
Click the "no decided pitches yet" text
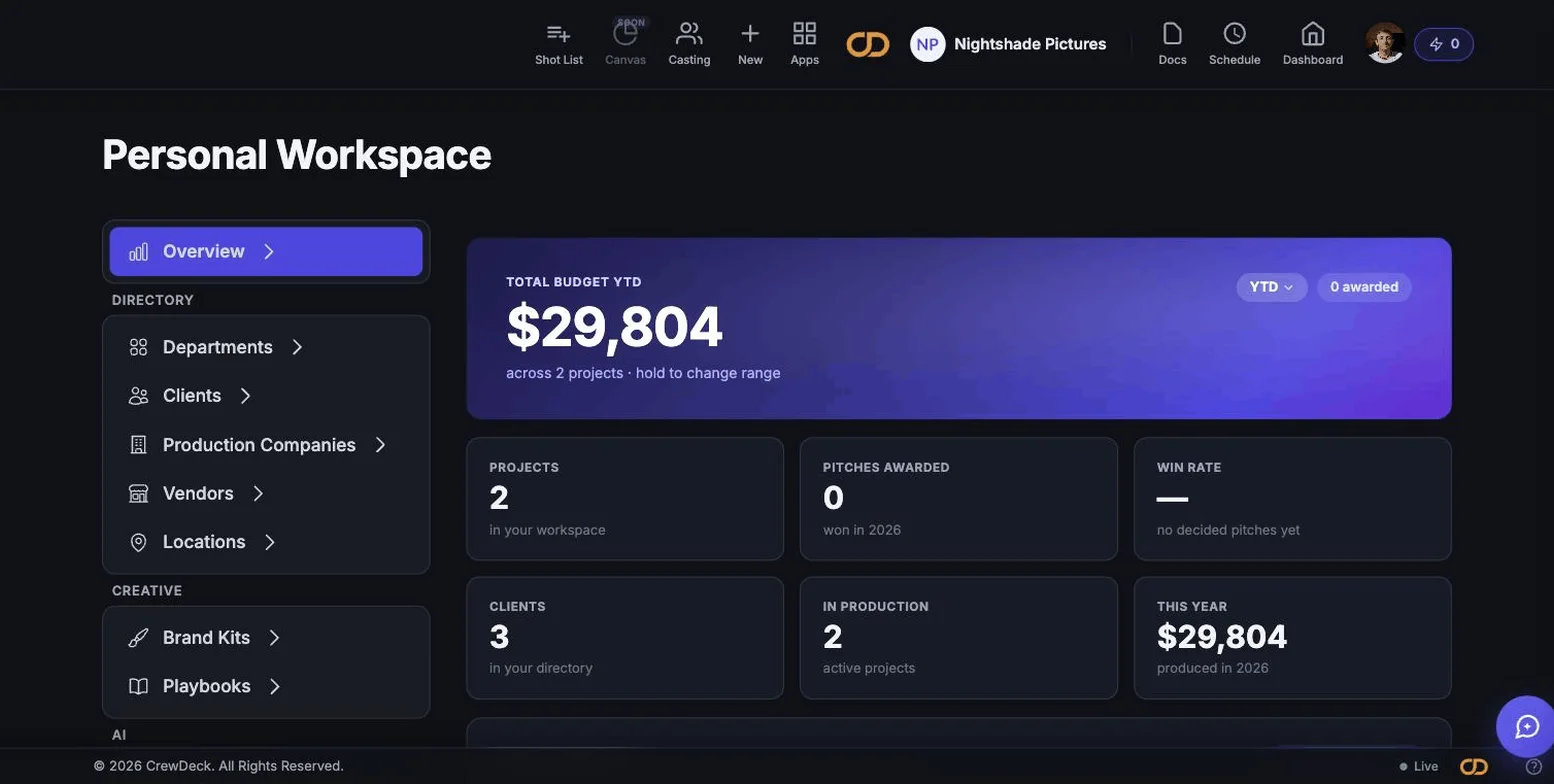coord(1228,530)
